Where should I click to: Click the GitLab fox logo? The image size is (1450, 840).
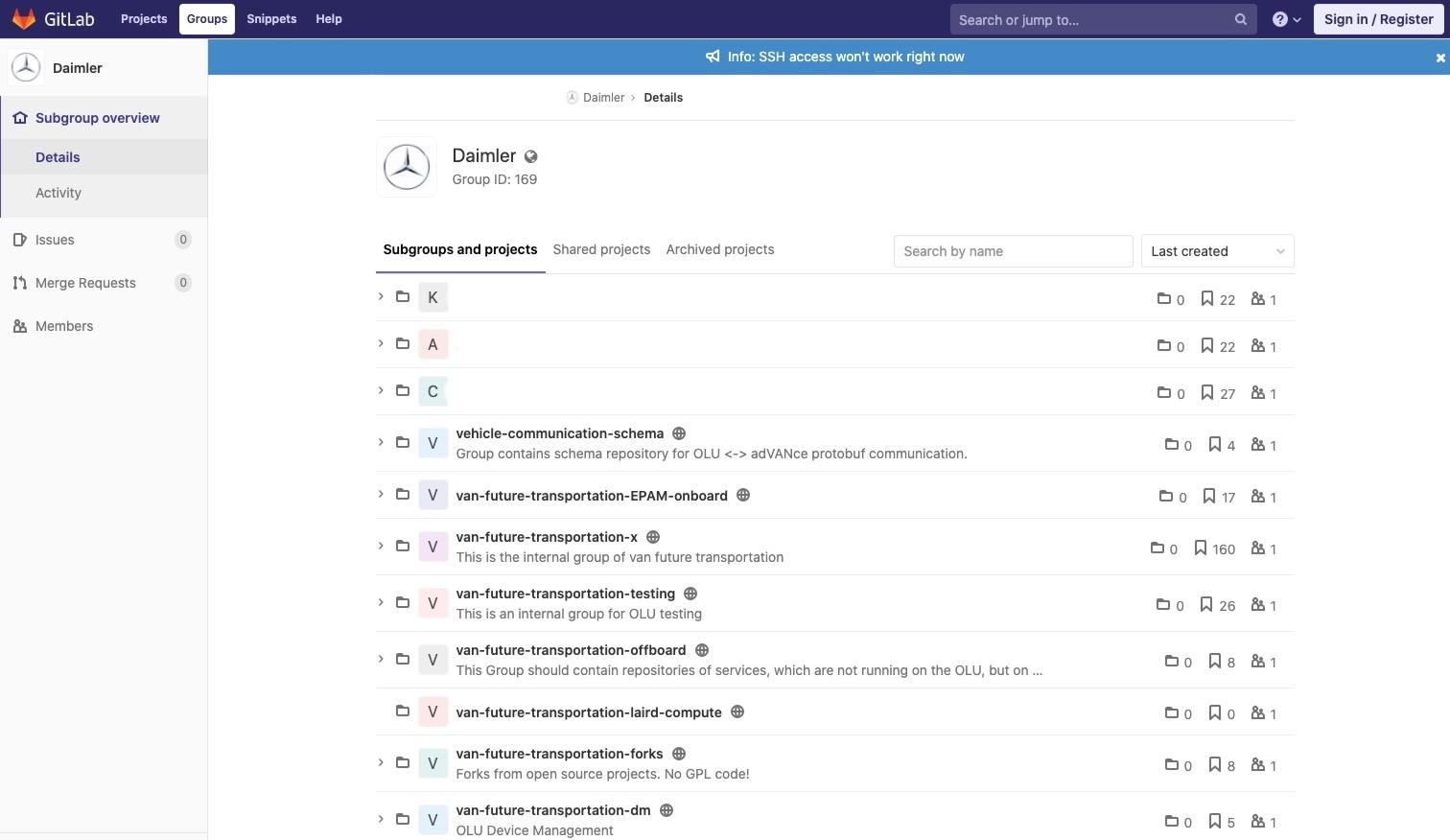[24, 19]
